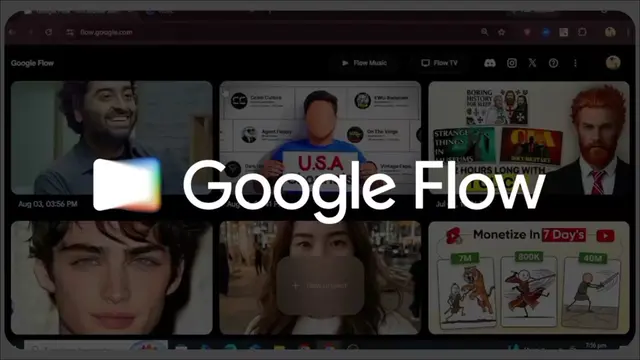Click the New project plus button

click(320, 286)
